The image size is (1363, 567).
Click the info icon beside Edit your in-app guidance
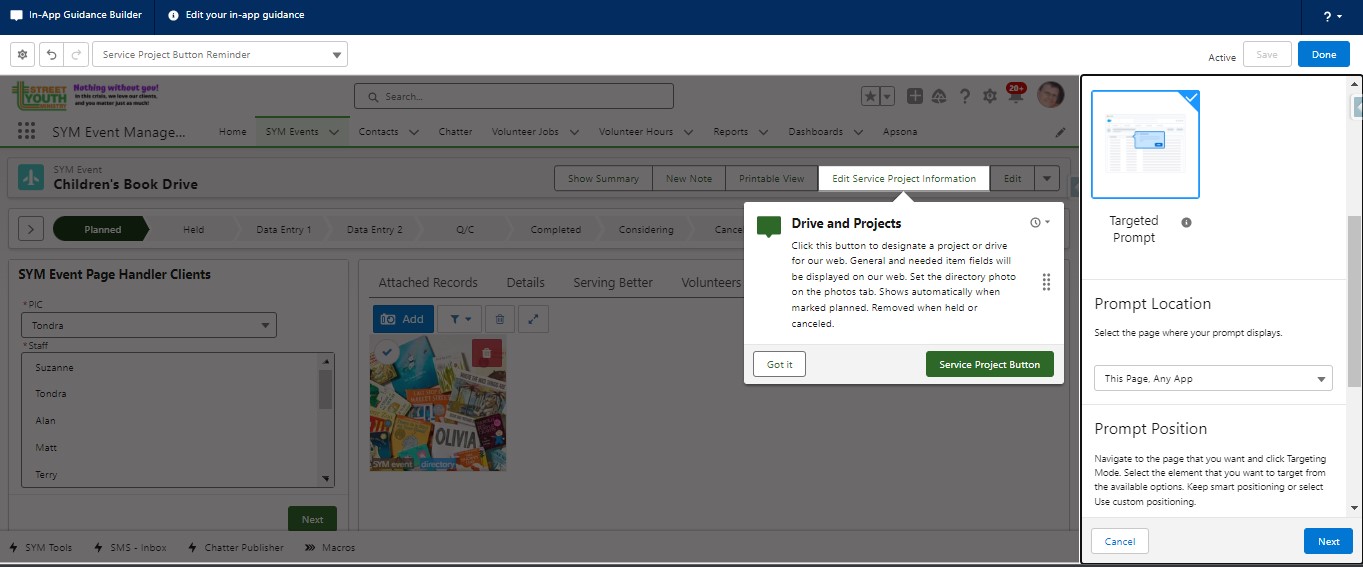pyautogui.click(x=174, y=16)
